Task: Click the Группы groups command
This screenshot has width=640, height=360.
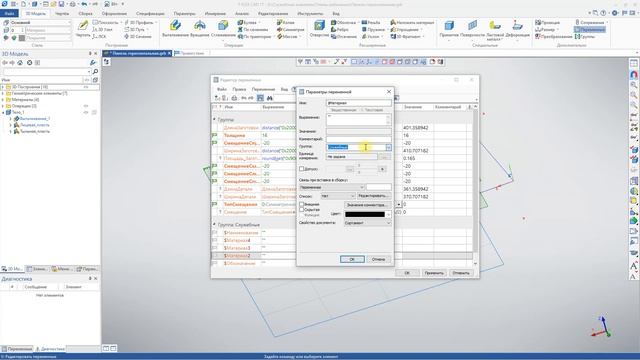Action: (584, 36)
